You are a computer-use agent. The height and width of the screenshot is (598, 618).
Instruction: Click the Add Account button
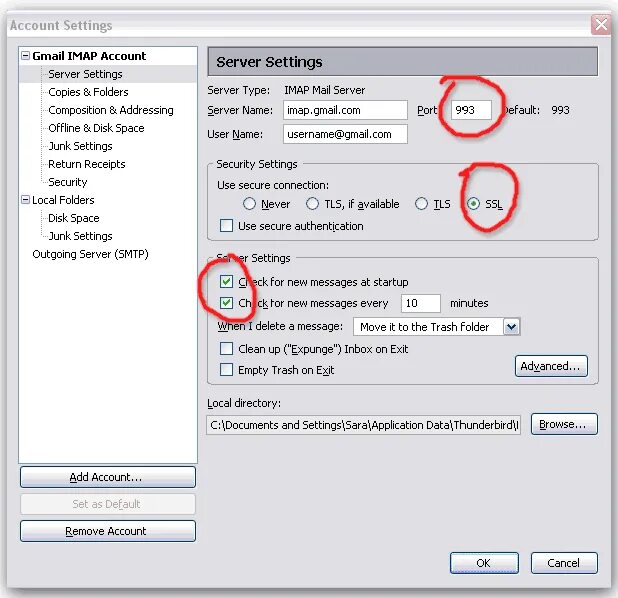point(108,477)
